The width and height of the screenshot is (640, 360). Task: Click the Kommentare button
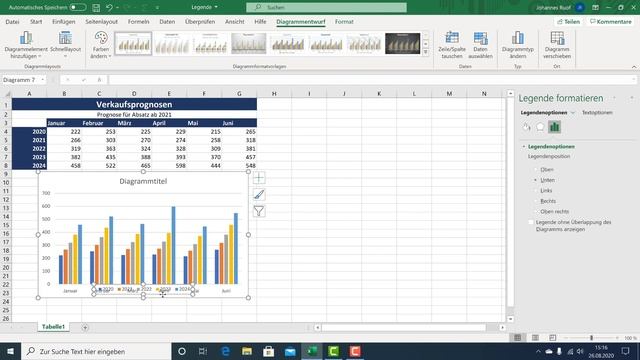pyautogui.click(x=611, y=22)
